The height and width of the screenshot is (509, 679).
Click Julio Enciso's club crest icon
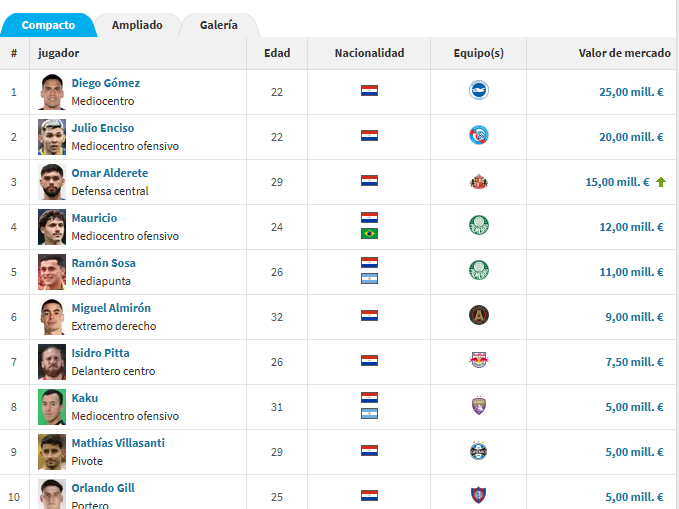478,136
